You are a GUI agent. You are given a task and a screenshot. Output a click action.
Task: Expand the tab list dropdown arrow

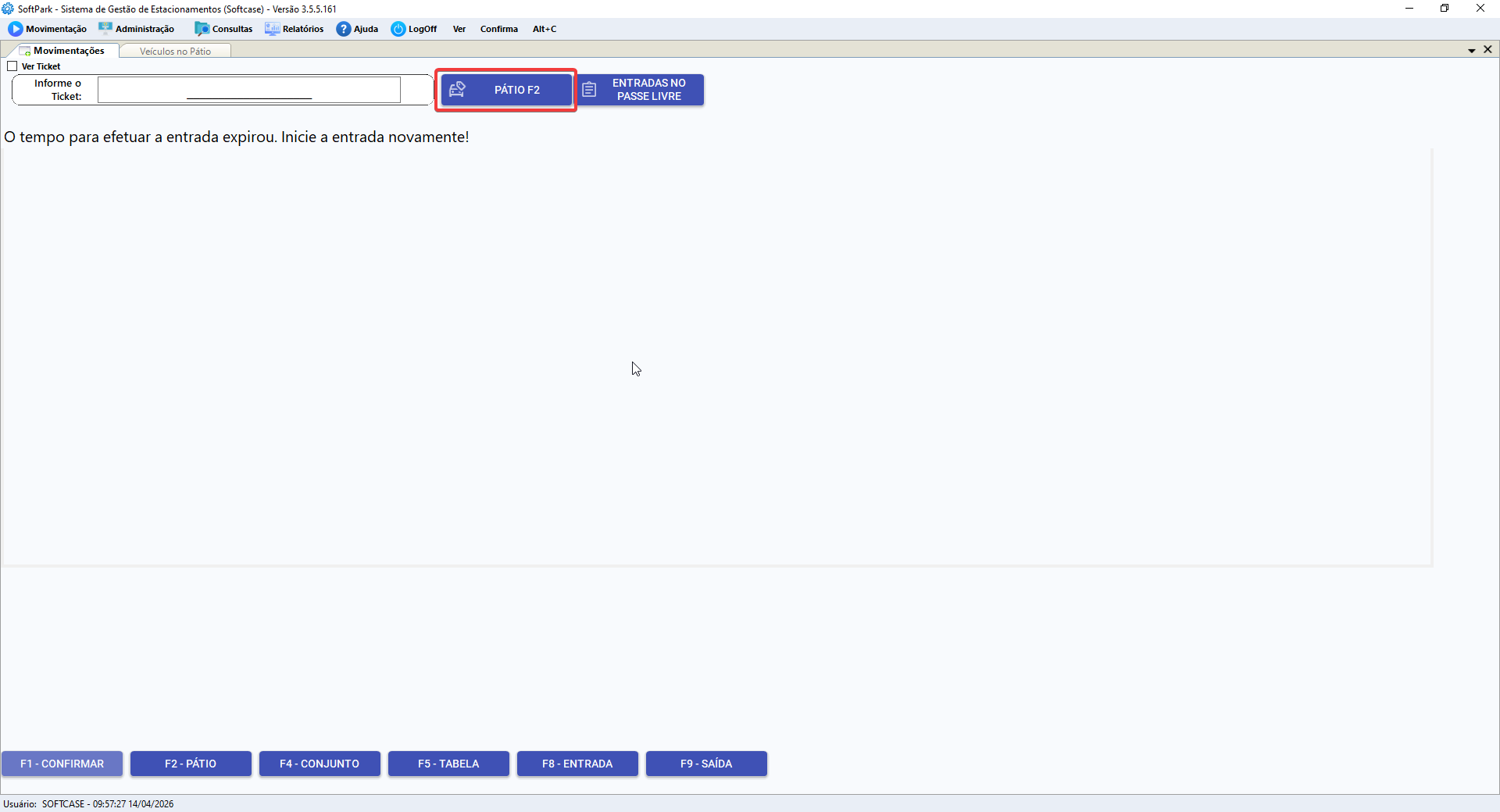pos(1472,50)
